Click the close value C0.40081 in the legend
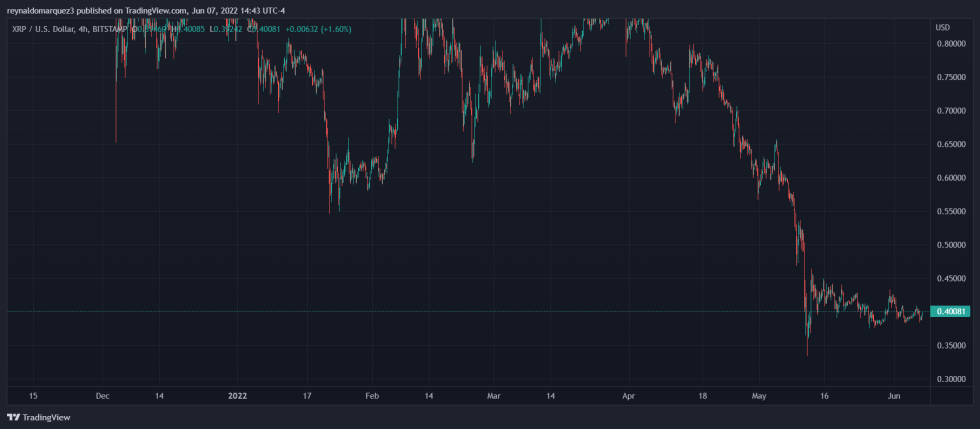Viewport: 980px width, 429px height. pos(264,29)
